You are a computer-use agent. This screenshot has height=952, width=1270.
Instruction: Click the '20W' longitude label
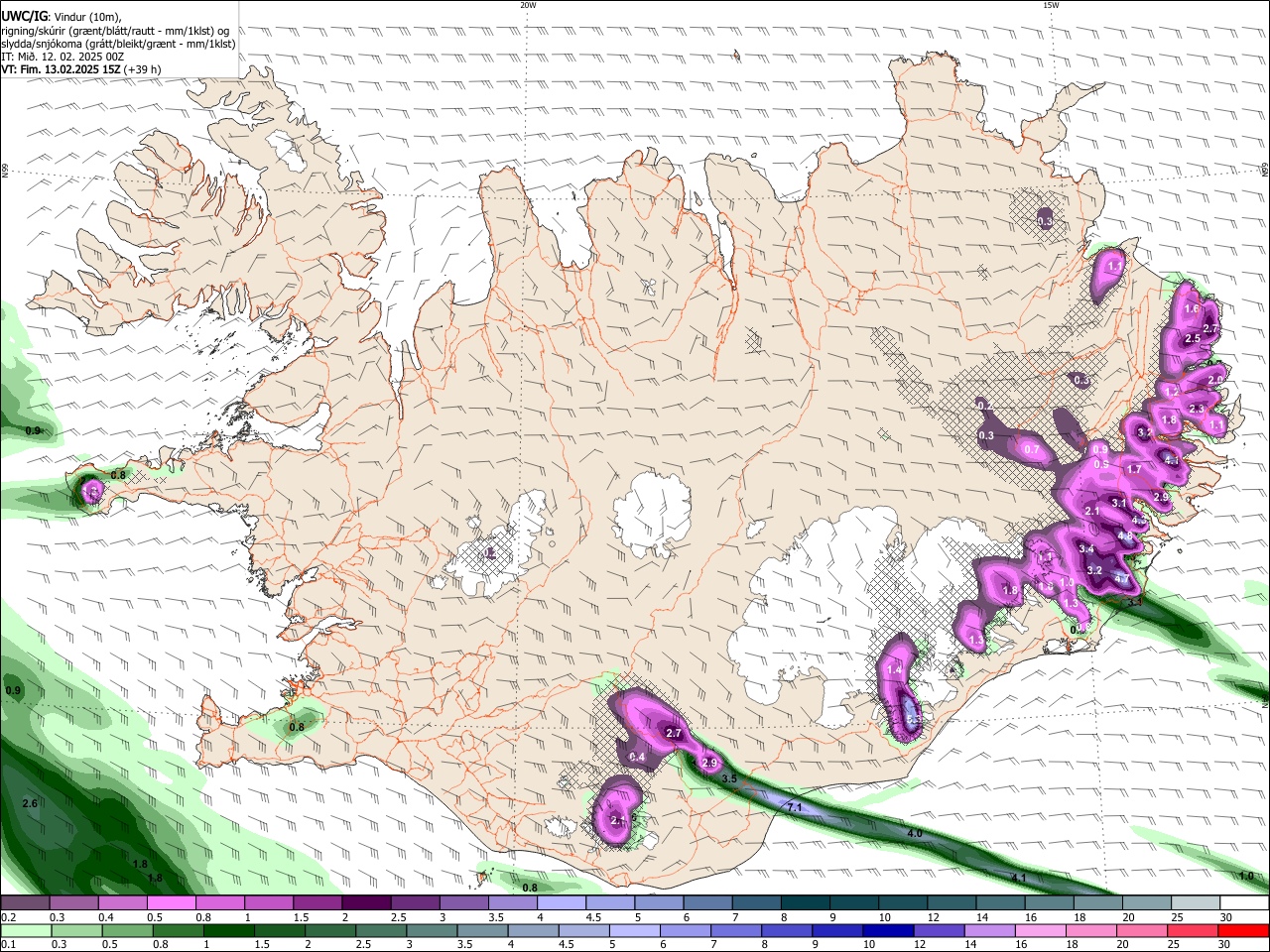pyautogui.click(x=528, y=5)
